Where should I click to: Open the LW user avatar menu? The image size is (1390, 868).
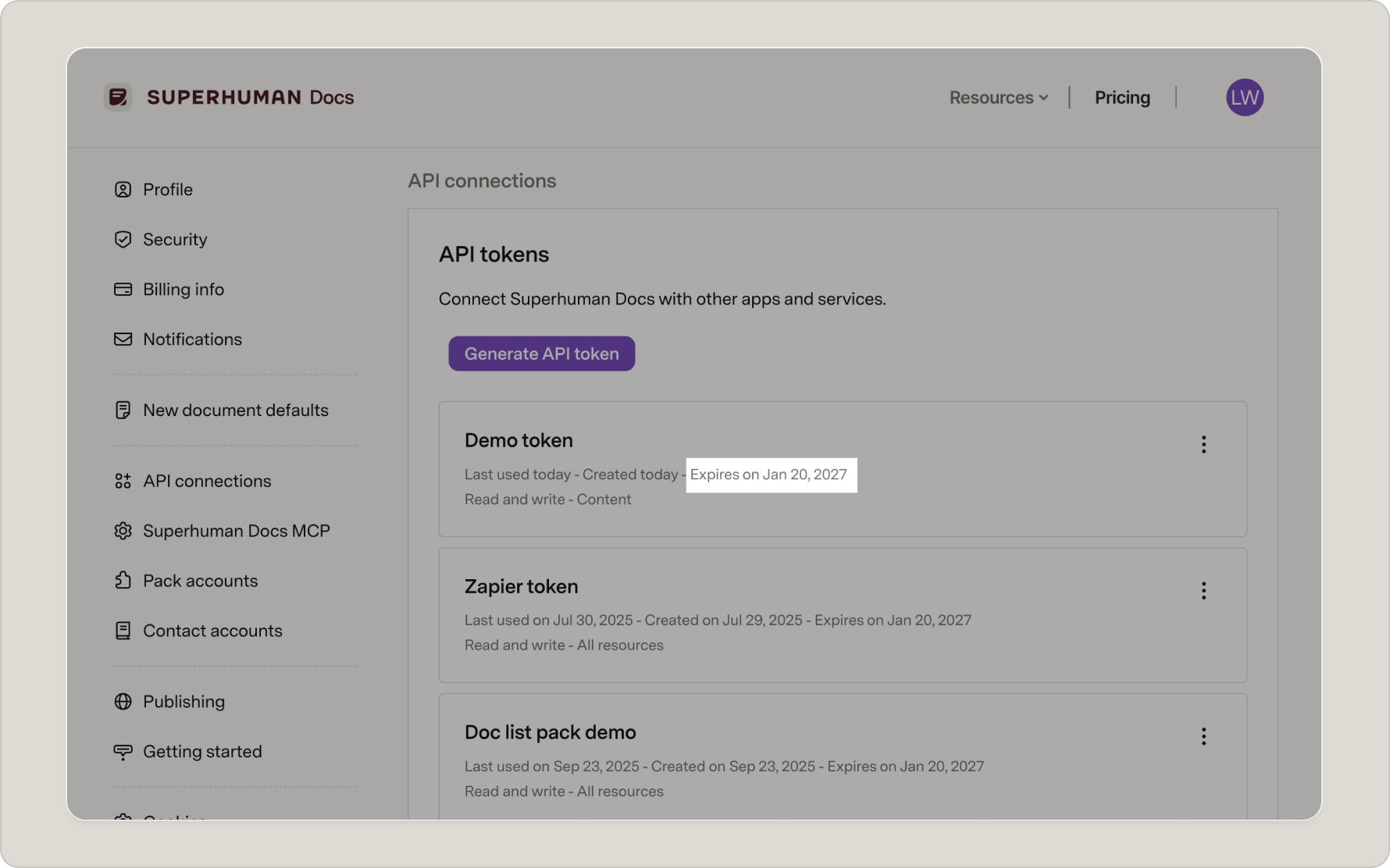[1244, 98]
